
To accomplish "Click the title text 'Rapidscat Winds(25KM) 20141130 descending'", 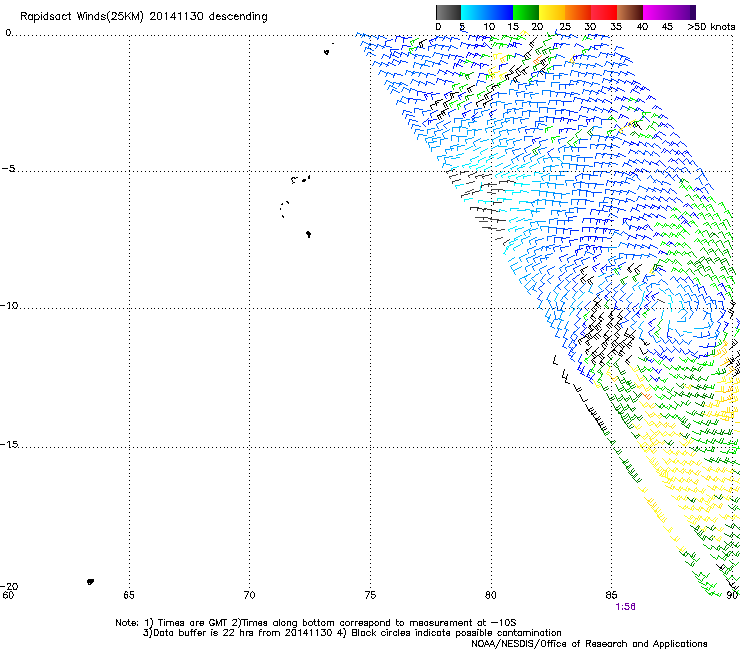I will pyautogui.click(x=143, y=17).
